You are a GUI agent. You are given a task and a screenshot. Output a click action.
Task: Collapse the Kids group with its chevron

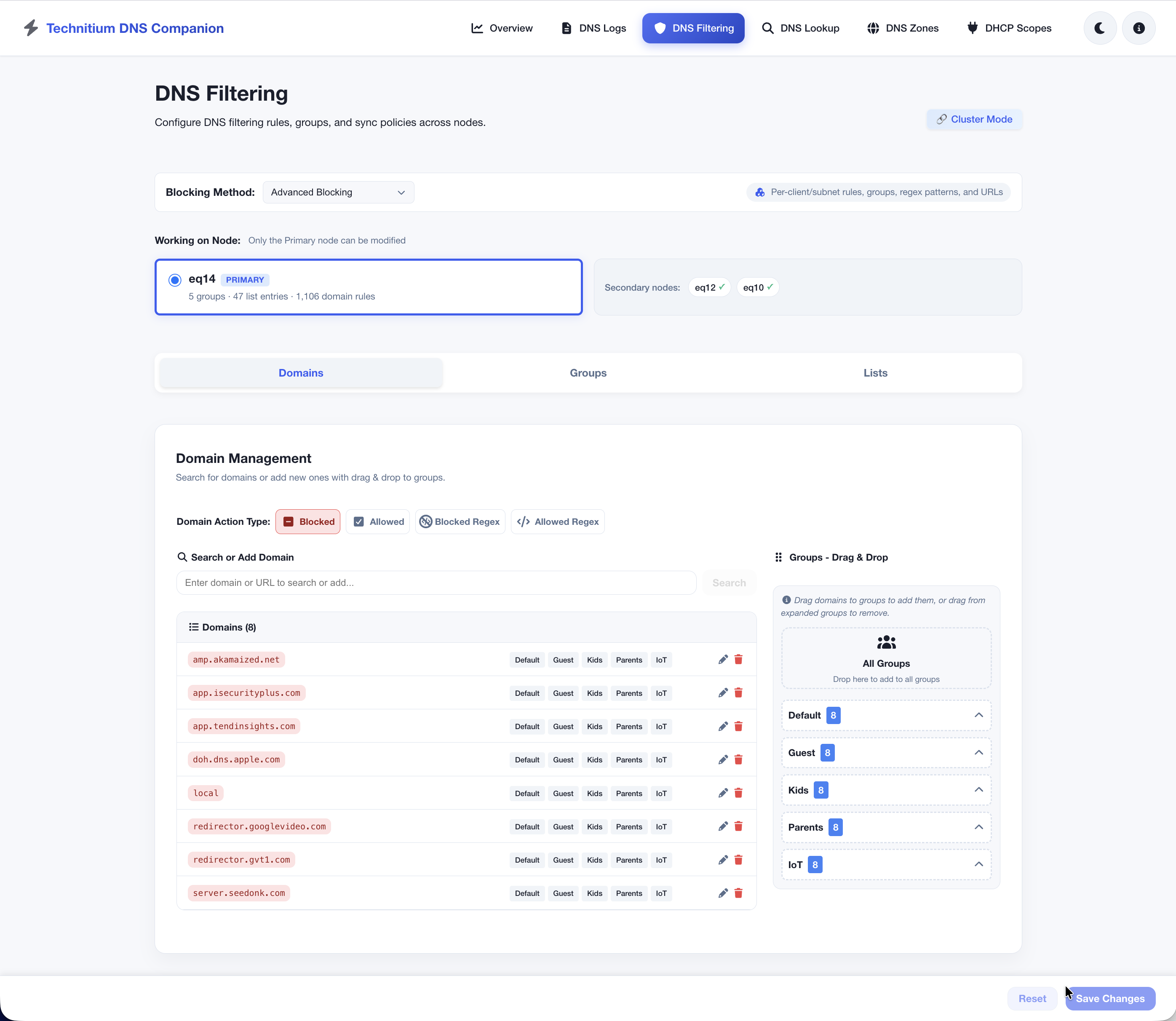point(979,790)
